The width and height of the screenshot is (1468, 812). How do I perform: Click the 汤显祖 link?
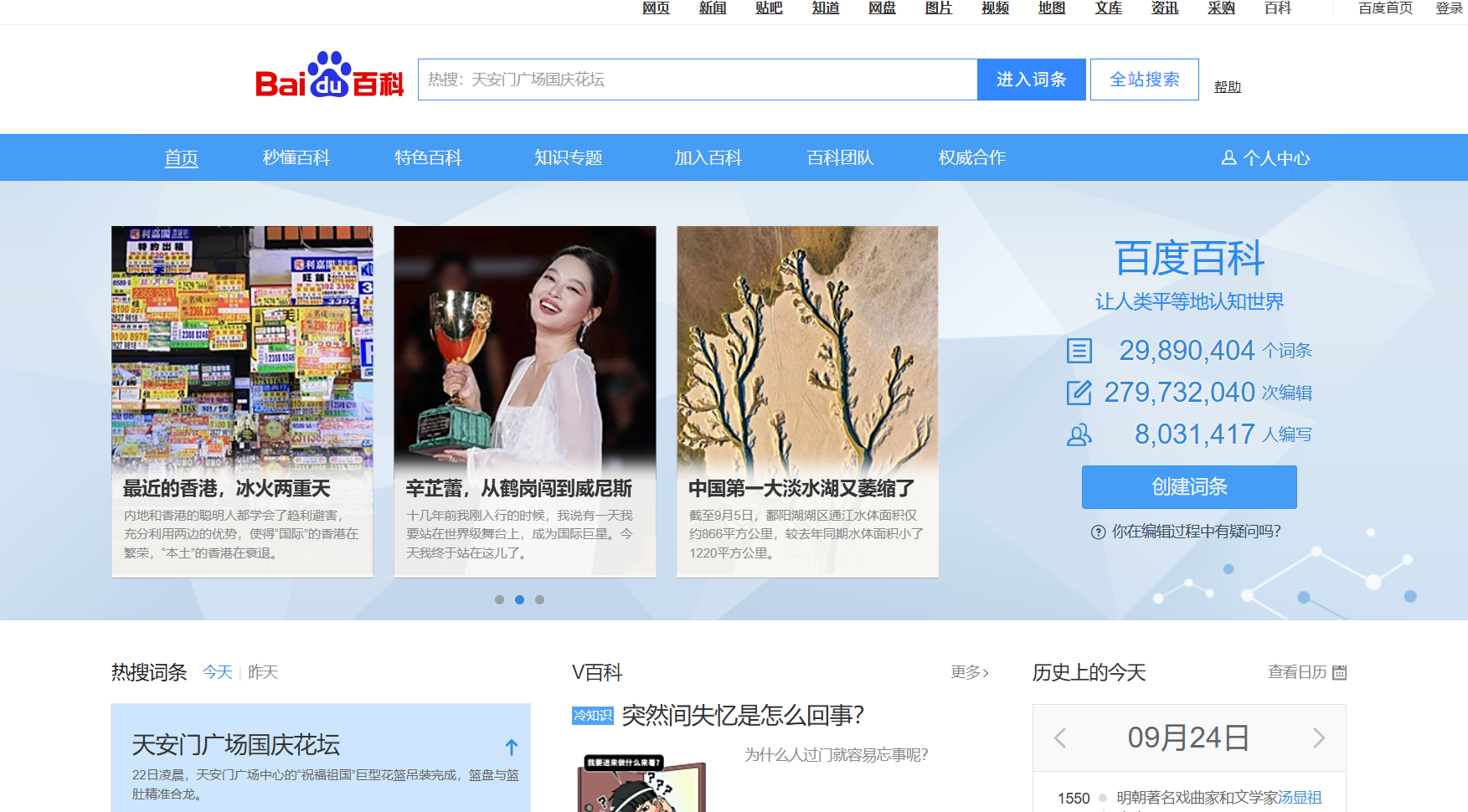click(1300, 798)
